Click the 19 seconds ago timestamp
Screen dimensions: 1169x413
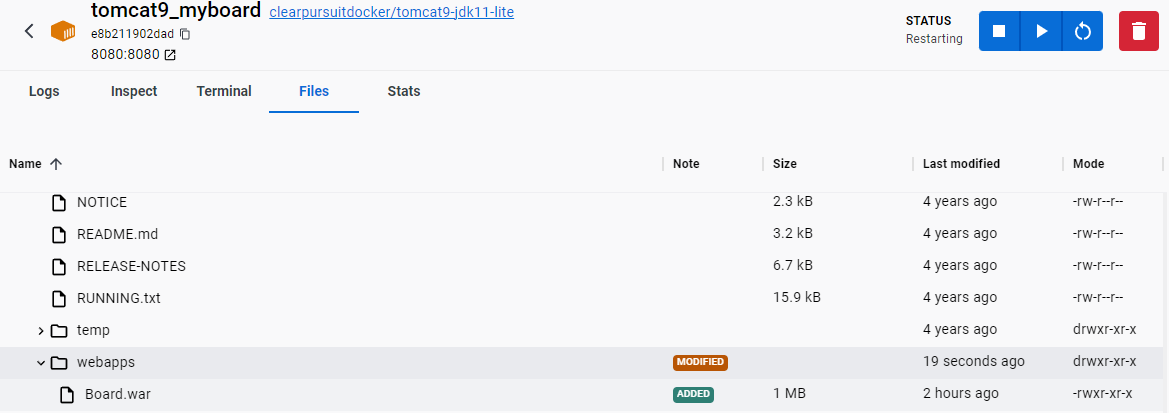974,362
